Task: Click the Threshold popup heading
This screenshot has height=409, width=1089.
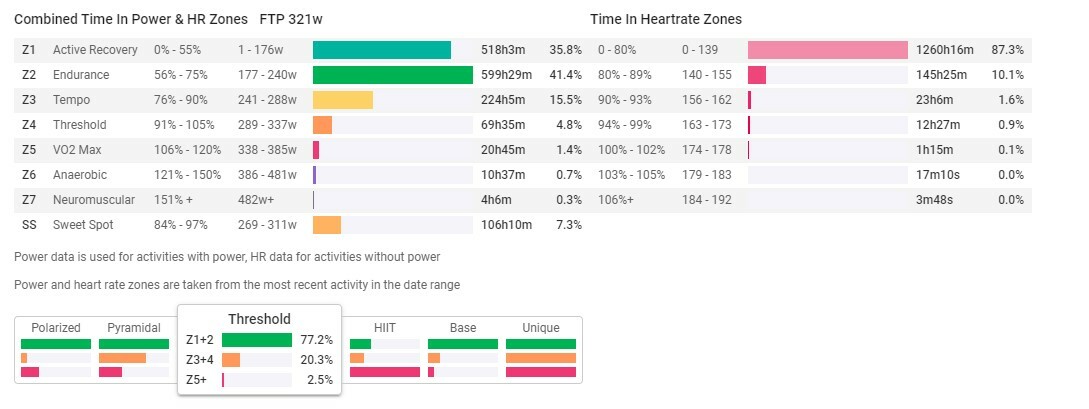Action: pyautogui.click(x=259, y=319)
